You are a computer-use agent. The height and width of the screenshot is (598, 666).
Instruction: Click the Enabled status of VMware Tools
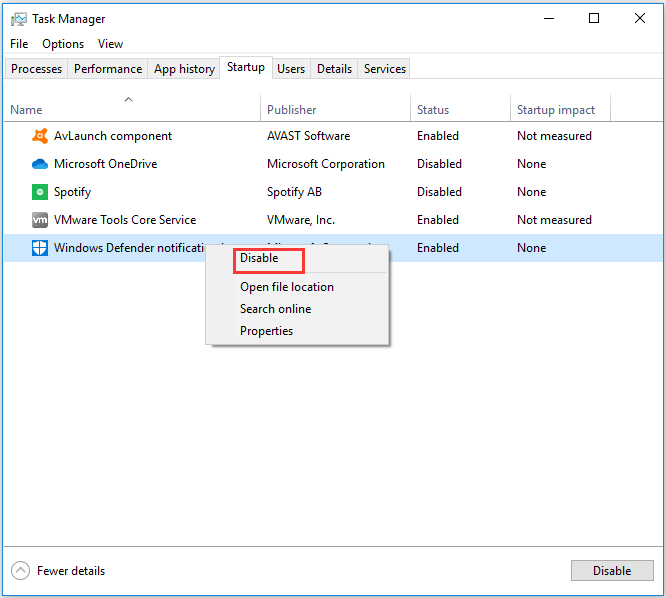click(438, 220)
